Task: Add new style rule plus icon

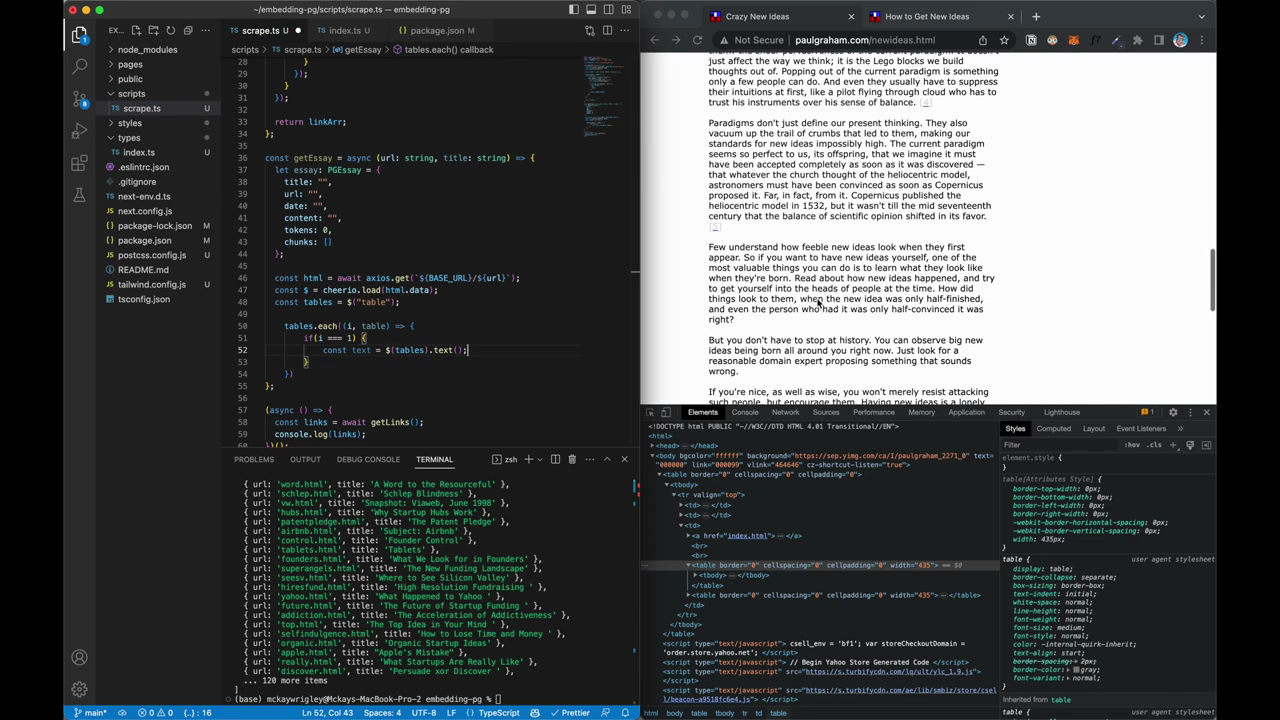Action: click(1174, 445)
